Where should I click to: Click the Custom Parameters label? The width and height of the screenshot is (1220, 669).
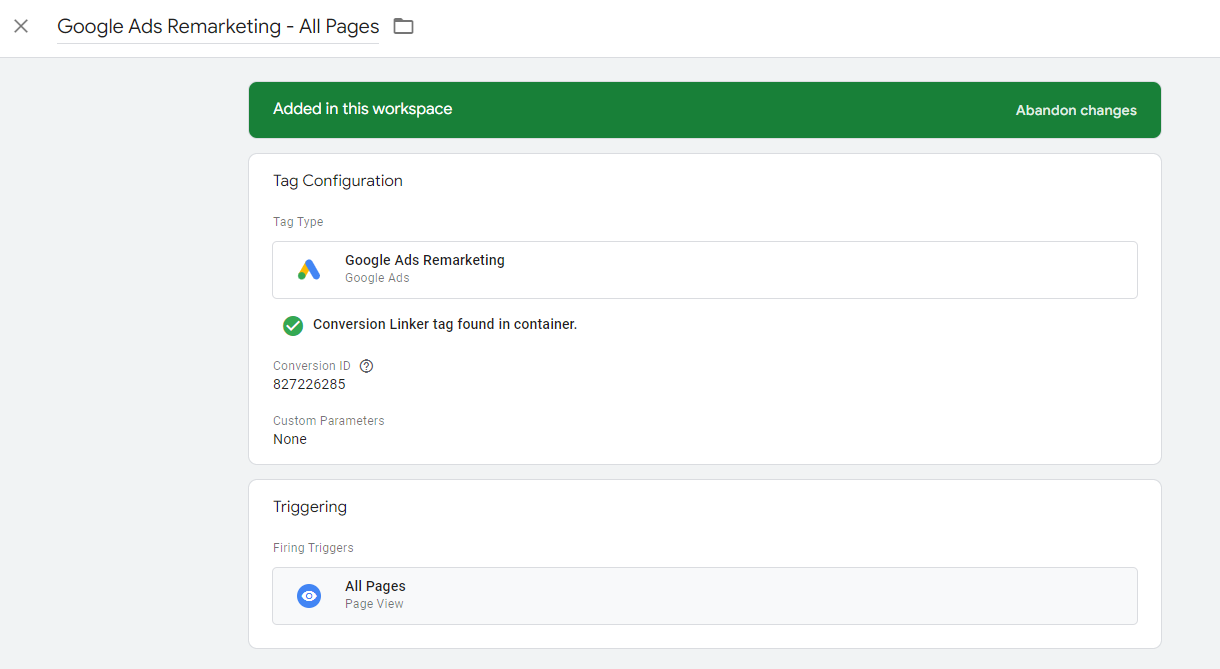tap(329, 421)
